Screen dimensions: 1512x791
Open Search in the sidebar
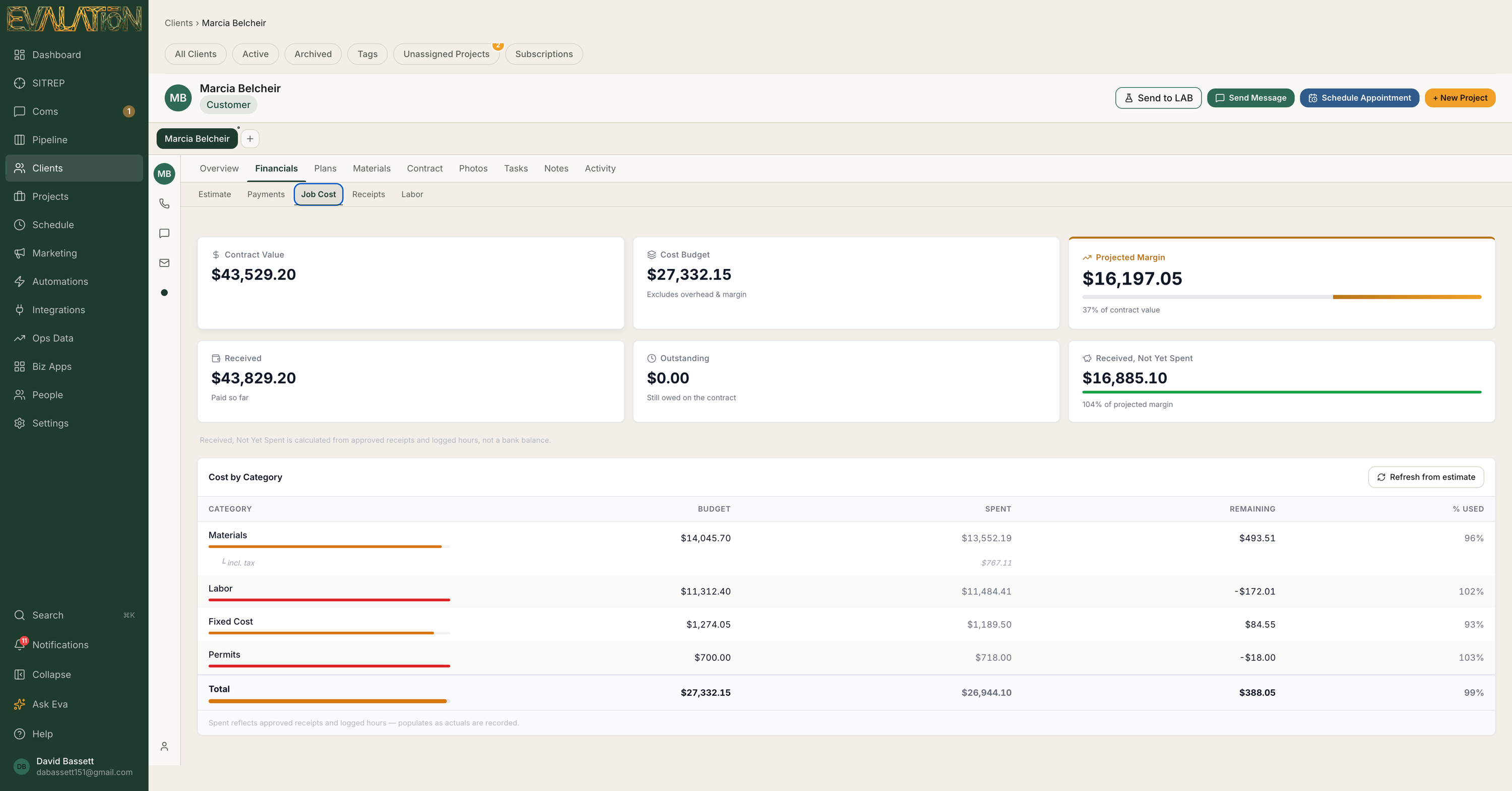coord(75,615)
